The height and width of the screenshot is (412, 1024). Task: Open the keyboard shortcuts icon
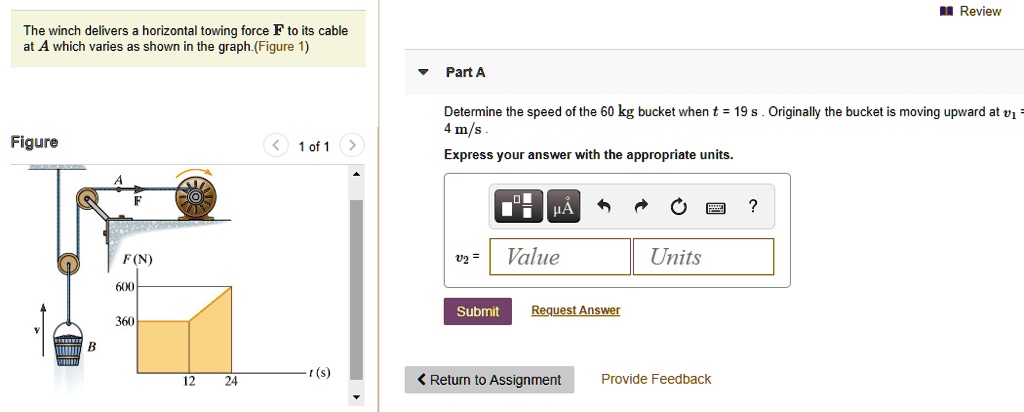[x=716, y=208]
